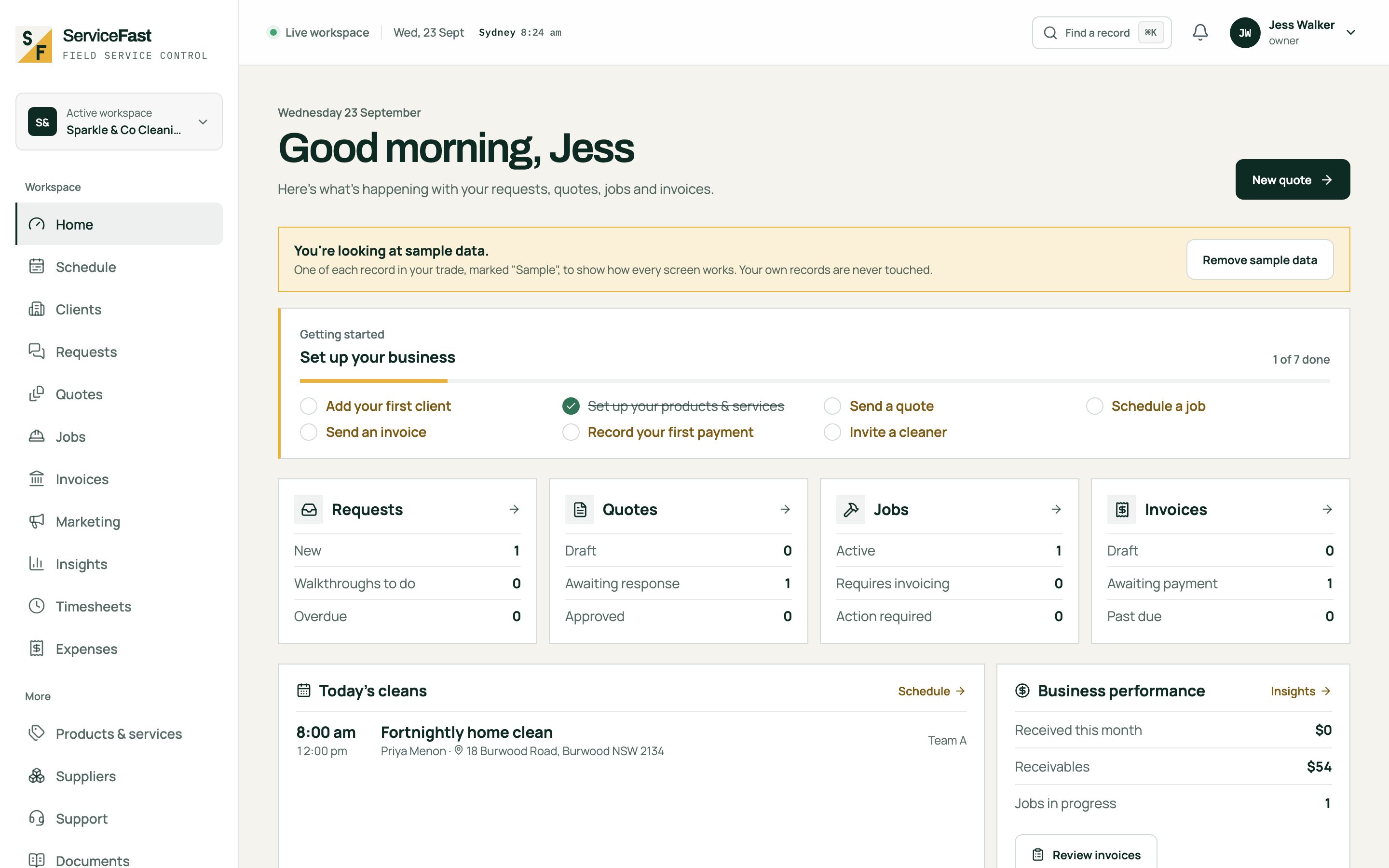
Task: Click the Live workspace status indicator
Action: 318,33
